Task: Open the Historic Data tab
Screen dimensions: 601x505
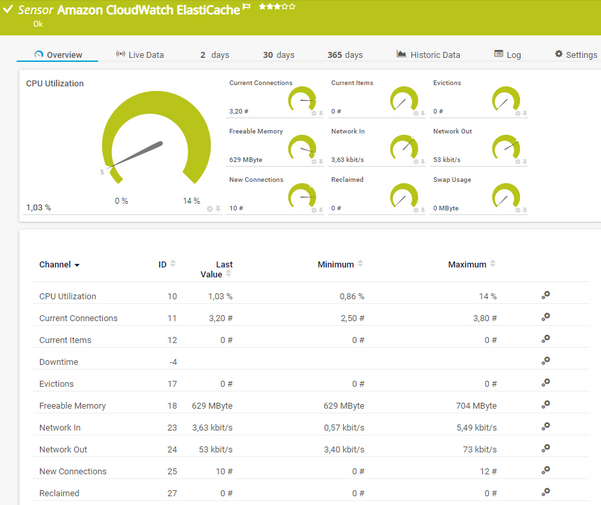Action: (428, 55)
